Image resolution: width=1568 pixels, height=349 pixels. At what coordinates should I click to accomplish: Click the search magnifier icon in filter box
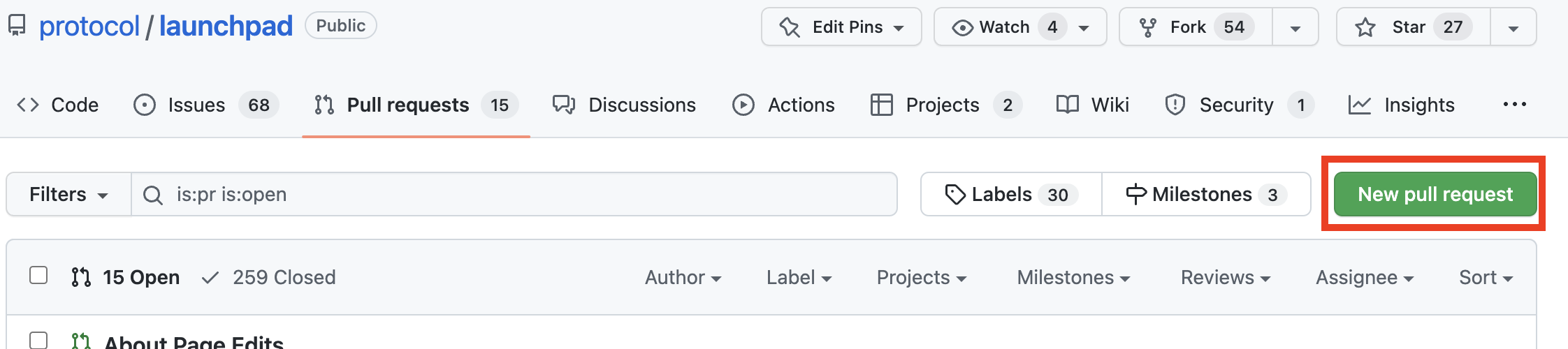[x=153, y=195]
